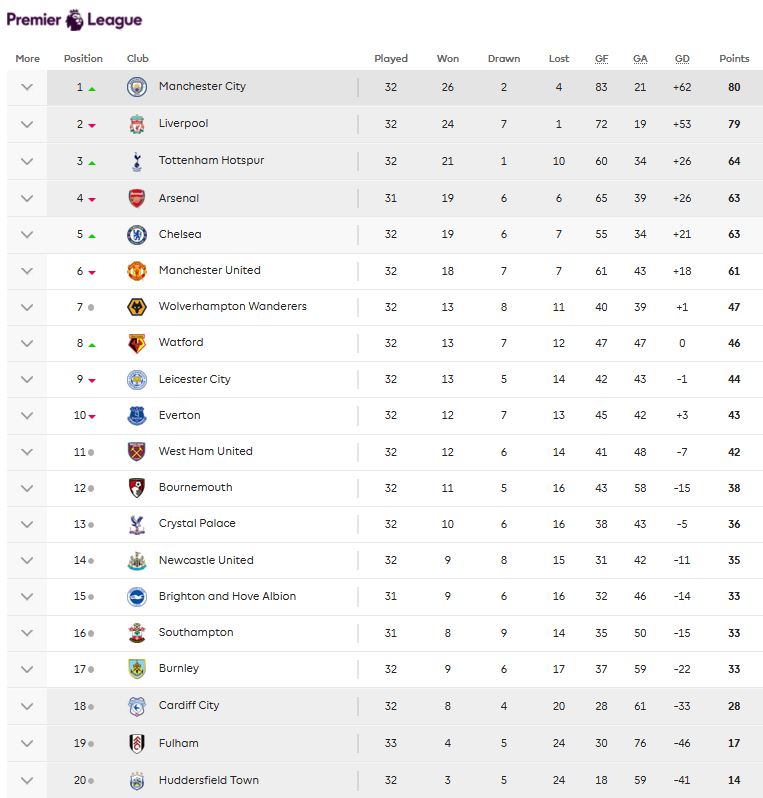Select the Watford club badge

(137, 343)
